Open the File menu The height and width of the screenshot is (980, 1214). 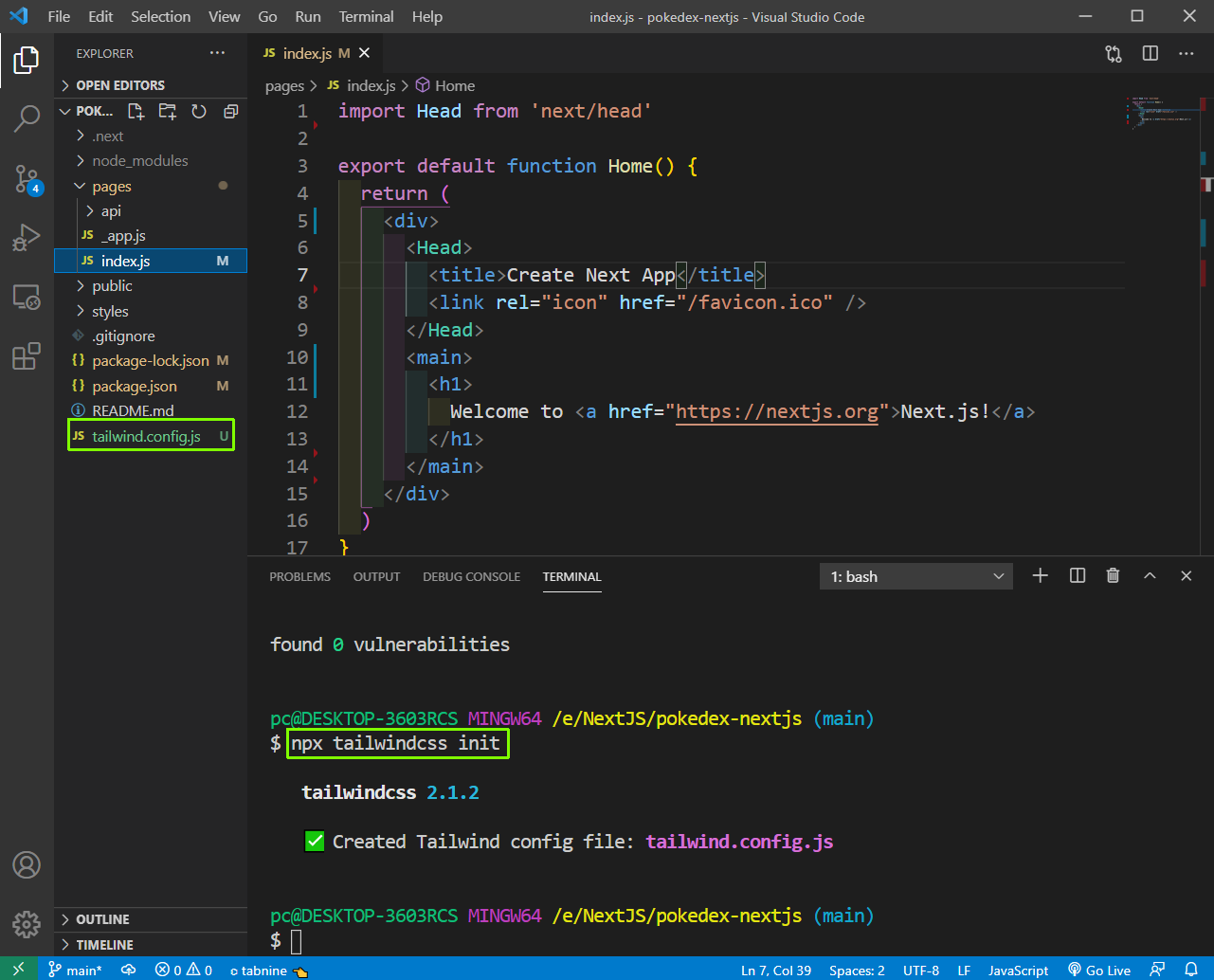pos(59,16)
